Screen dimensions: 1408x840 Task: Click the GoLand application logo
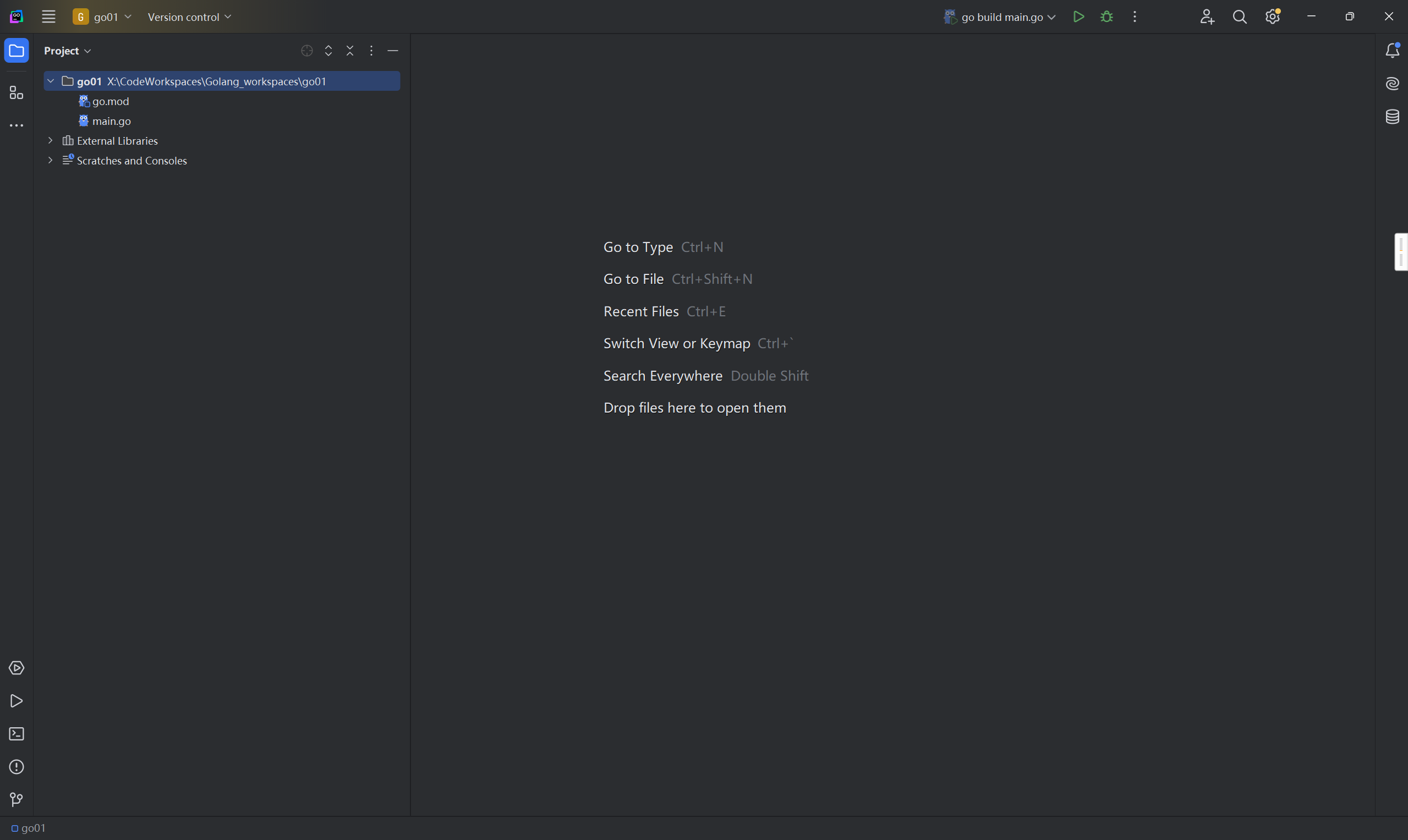click(17, 17)
